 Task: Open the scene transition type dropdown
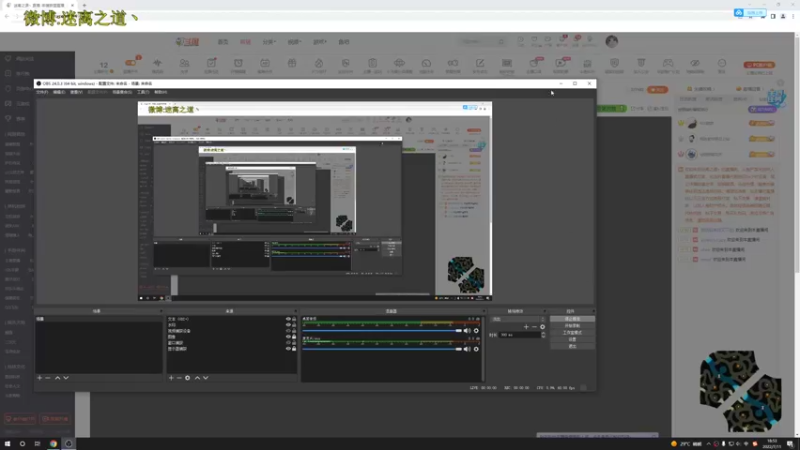click(517, 319)
